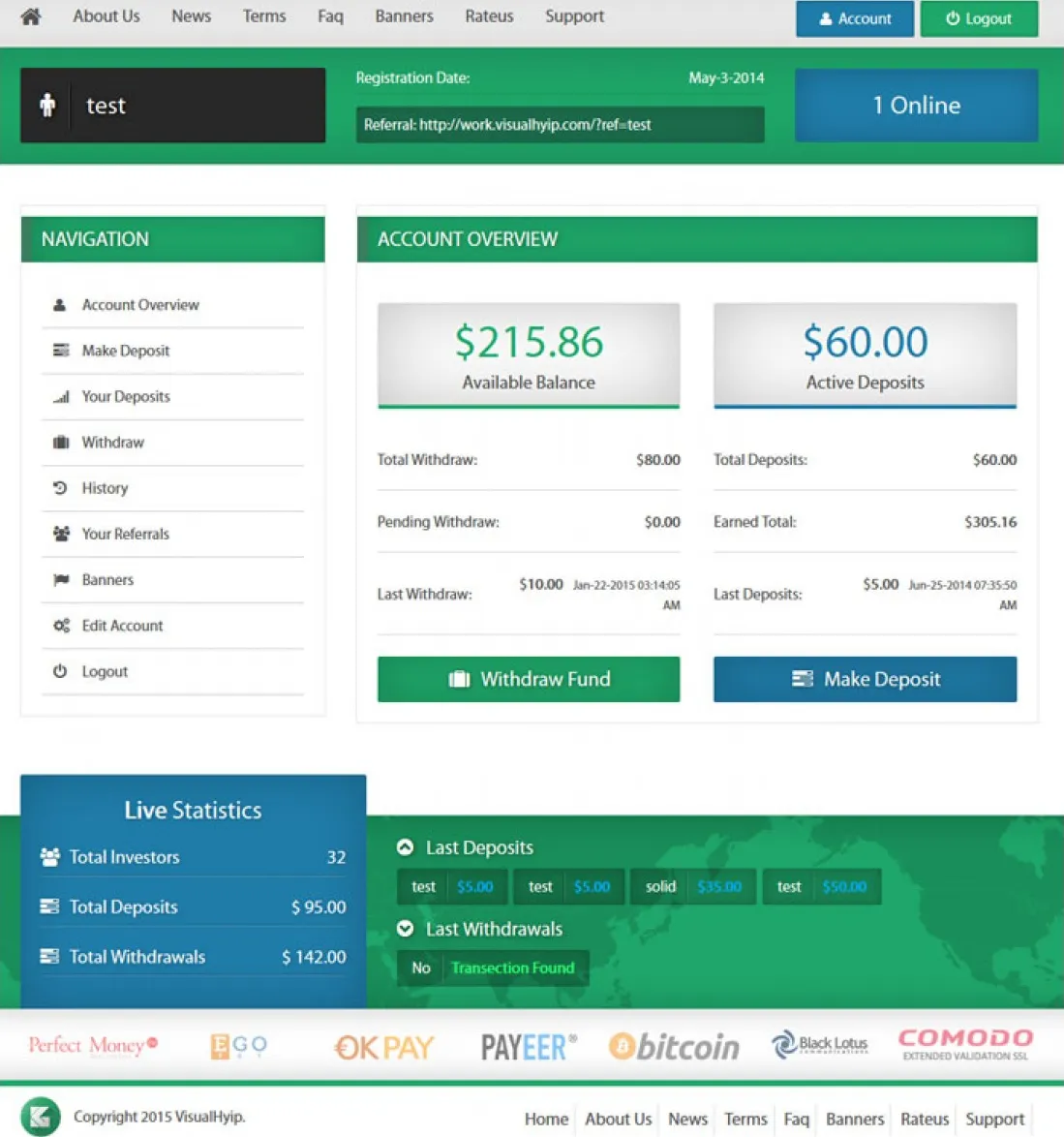Click the Total Deposits statistics icon
Viewport: 1064px width, 1137px height.
click(x=49, y=907)
